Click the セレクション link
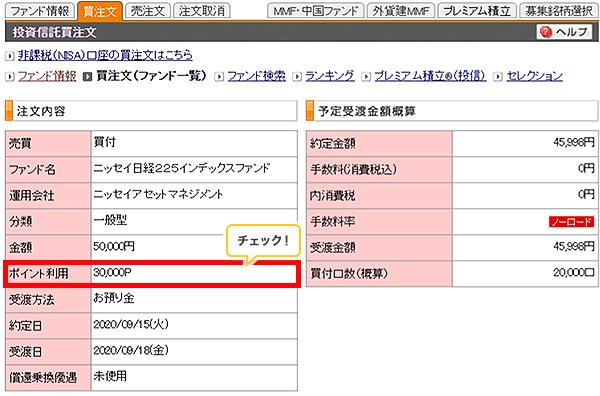600x396 pixels. (535, 76)
